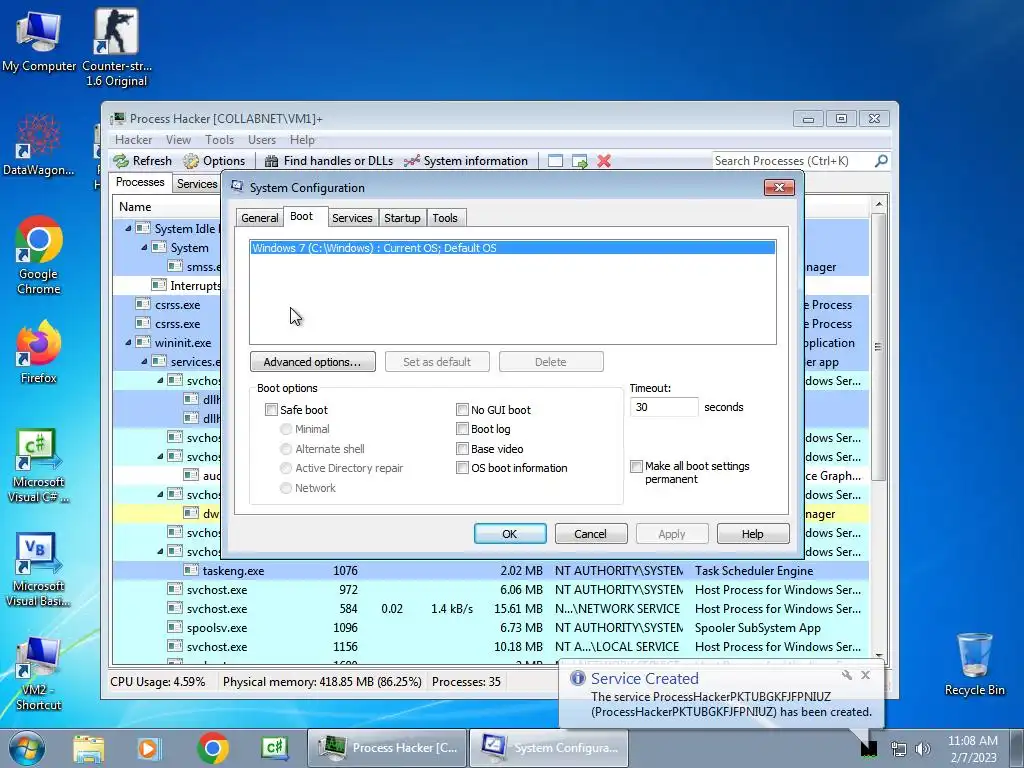The height and width of the screenshot is (768, 1024).
Task: Open Visual C# from taskbar
Action: 274,748
